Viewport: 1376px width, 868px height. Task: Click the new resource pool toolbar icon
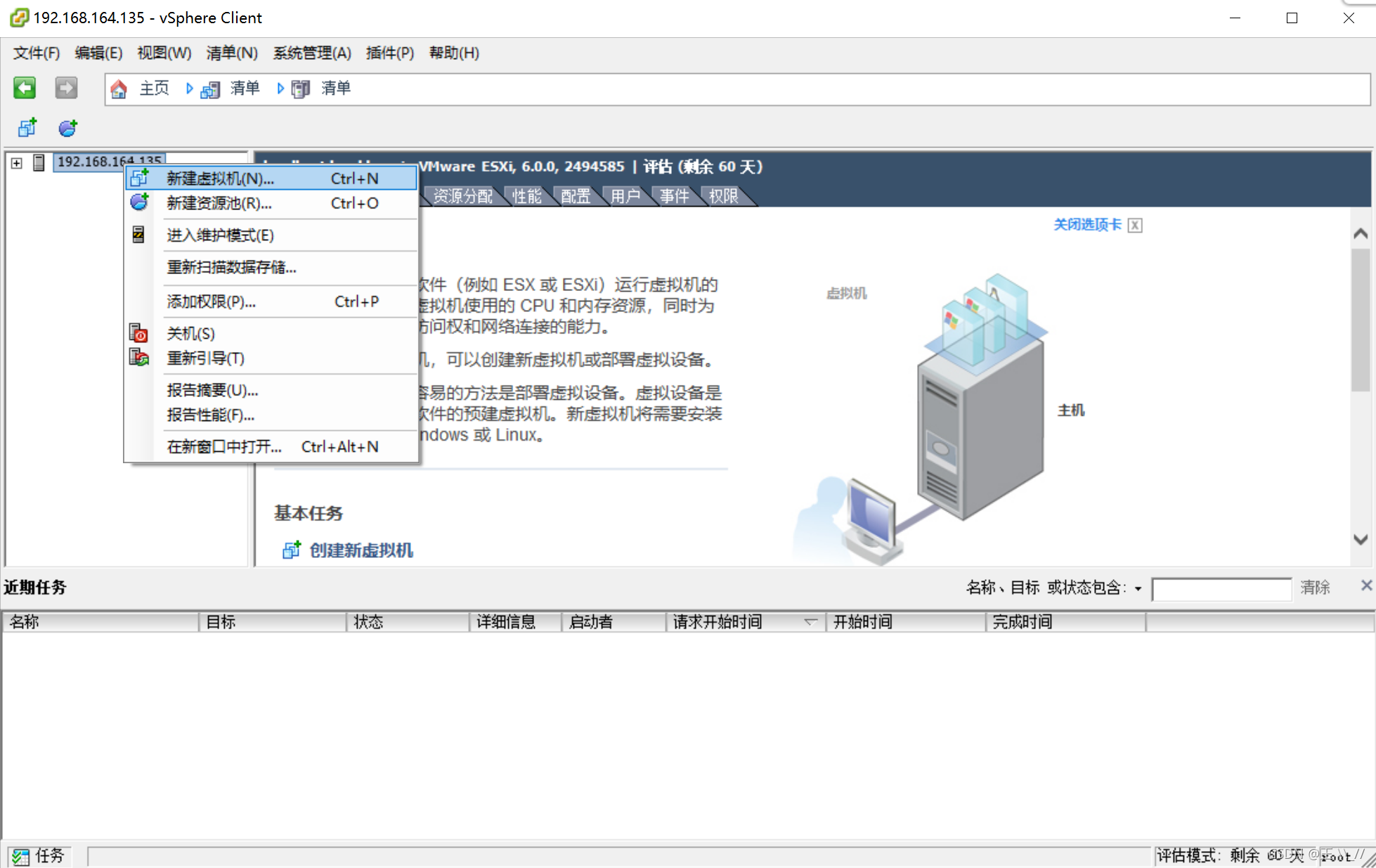[x=67, y=128]
